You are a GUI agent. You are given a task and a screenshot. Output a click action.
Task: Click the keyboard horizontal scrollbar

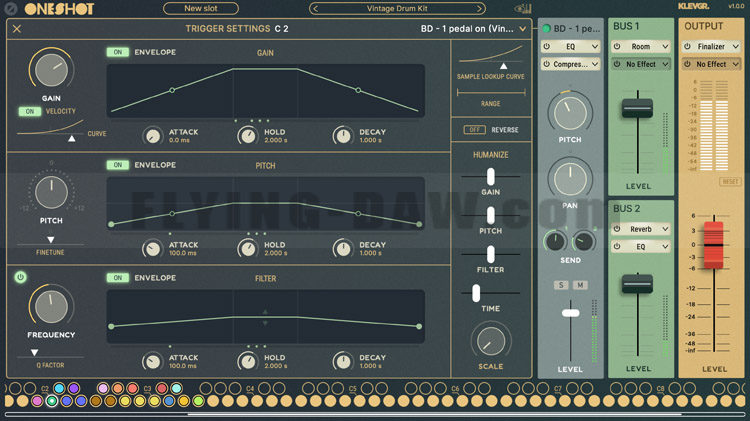pos(434,414)
